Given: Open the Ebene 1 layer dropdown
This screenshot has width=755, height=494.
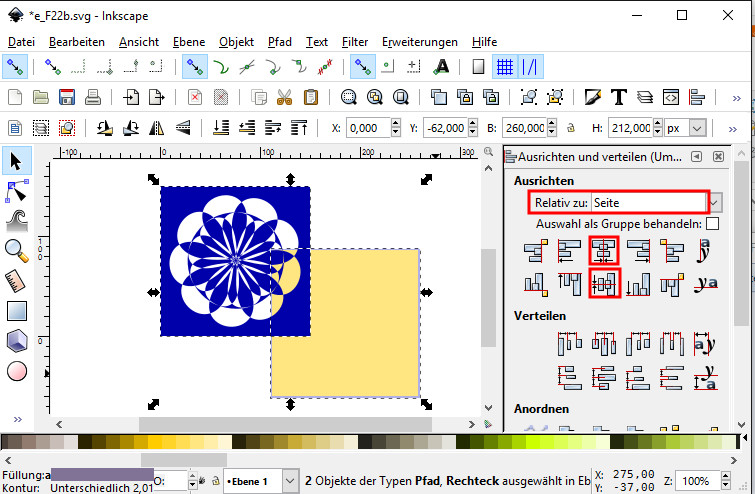Looking at the screenshot, I should [289, 481].
